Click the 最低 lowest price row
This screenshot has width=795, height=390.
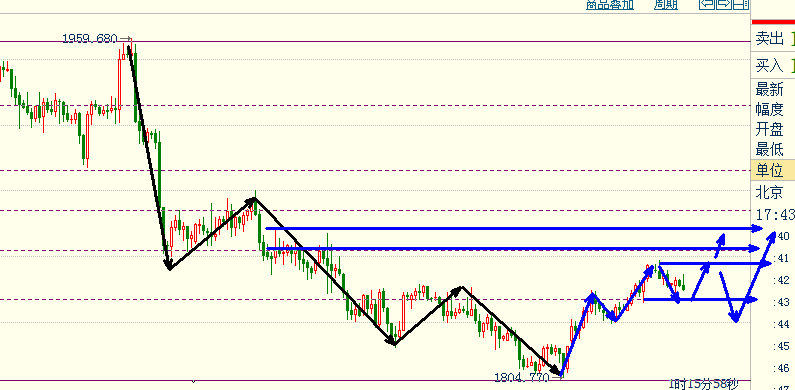coord(773,150)
